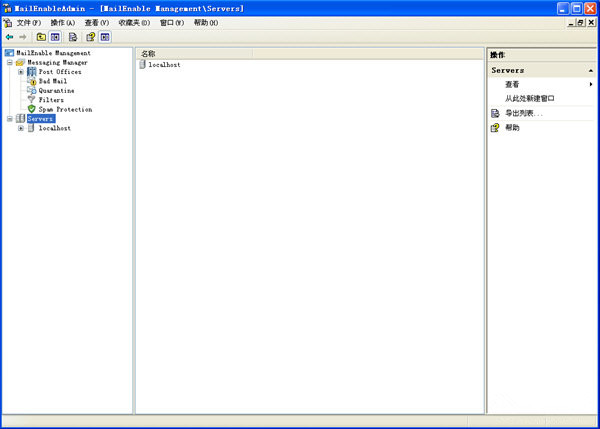Click the Back arrow toolbar icon

pyautogui.click(x=10, y=37)
